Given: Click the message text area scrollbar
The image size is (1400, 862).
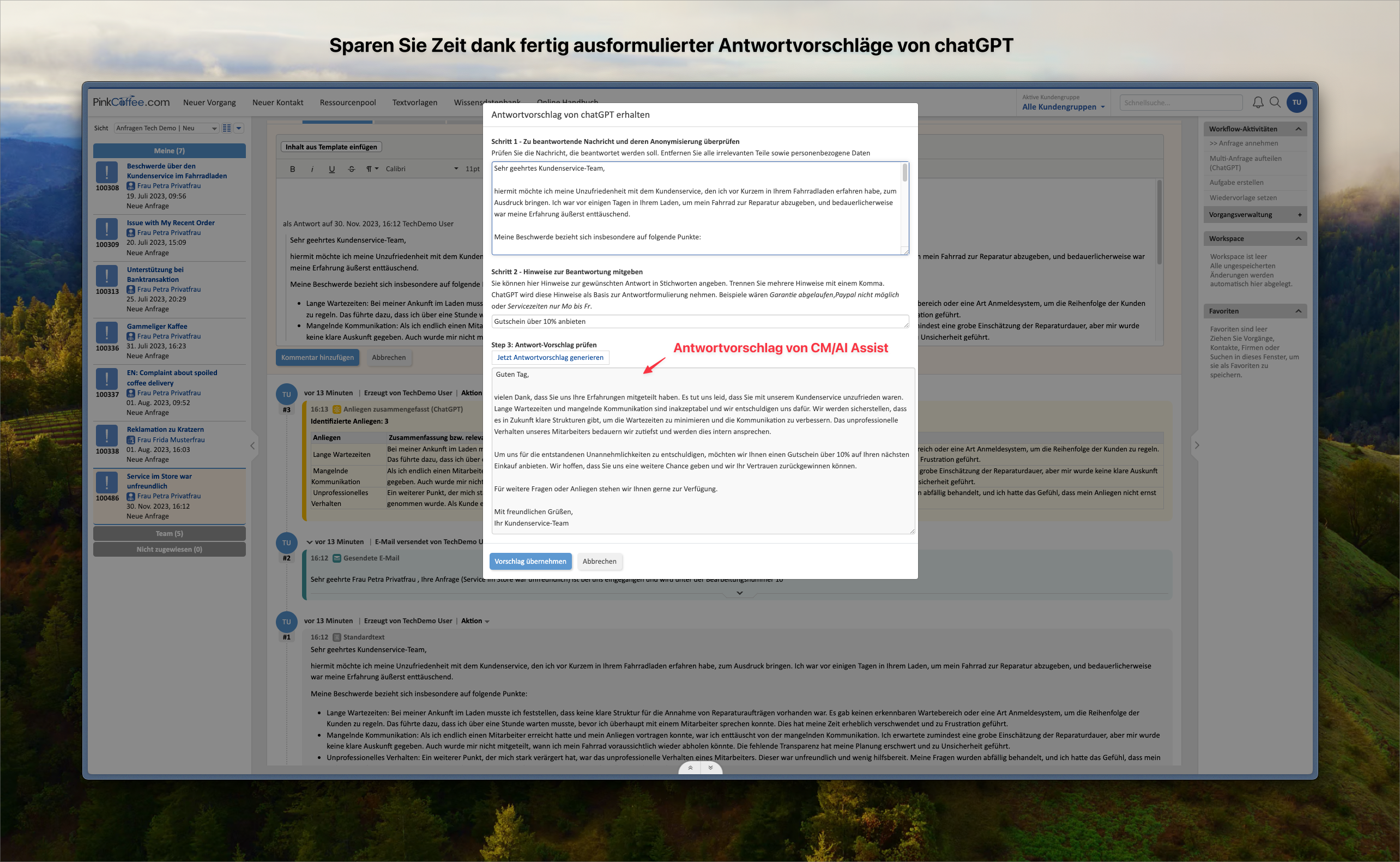Looking at the screenshot, I should [904, 173].
